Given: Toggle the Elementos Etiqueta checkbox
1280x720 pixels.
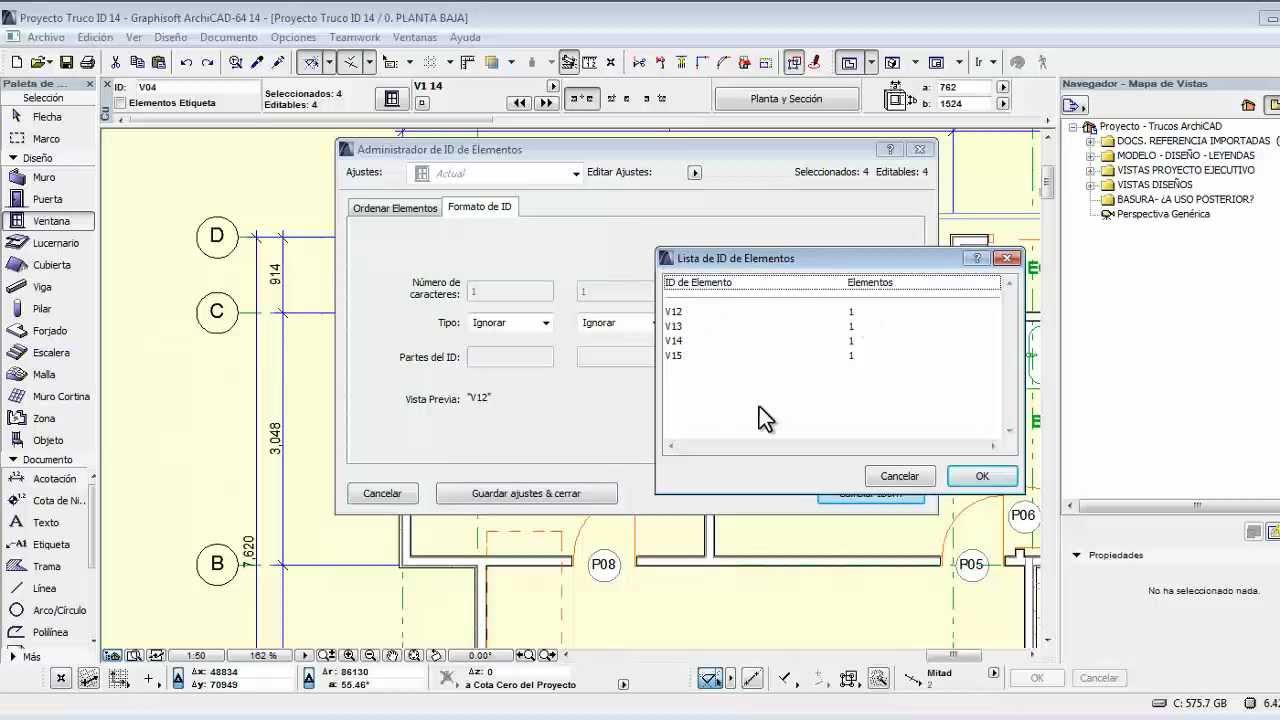Looking at the screenshot, I should [x=120, y=103].
